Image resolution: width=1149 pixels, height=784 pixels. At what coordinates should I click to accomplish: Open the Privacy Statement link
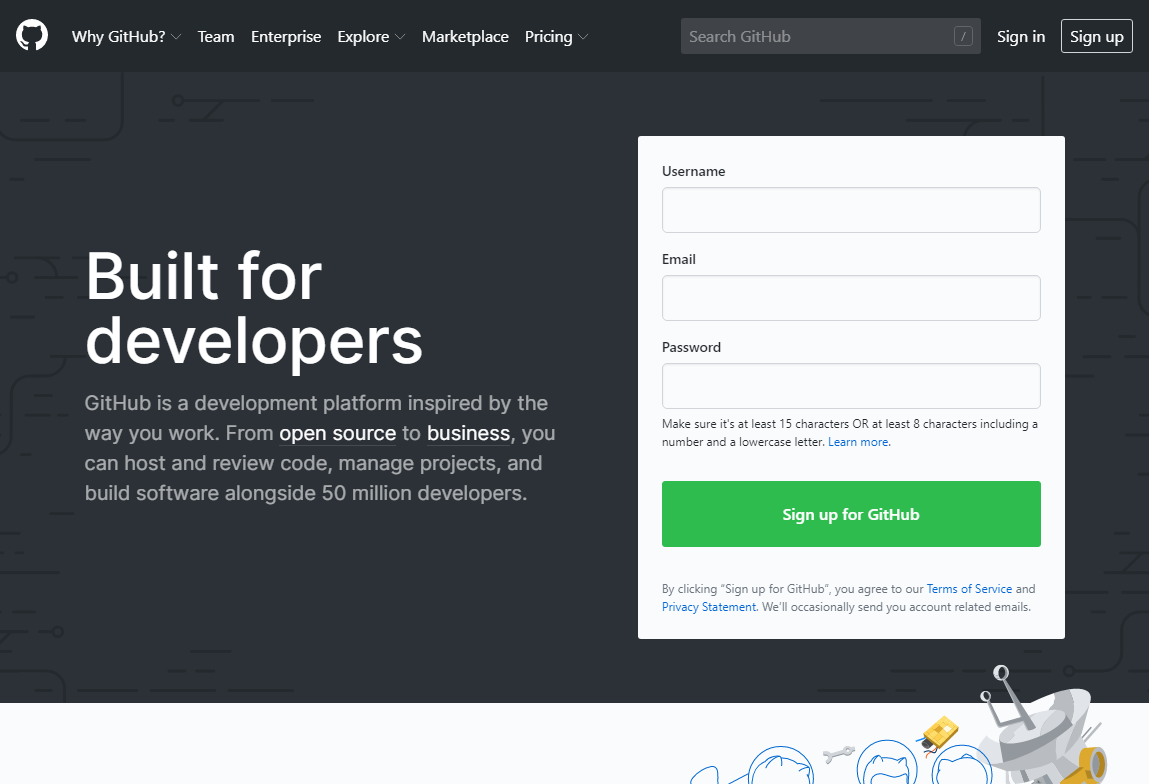(709, 607)
